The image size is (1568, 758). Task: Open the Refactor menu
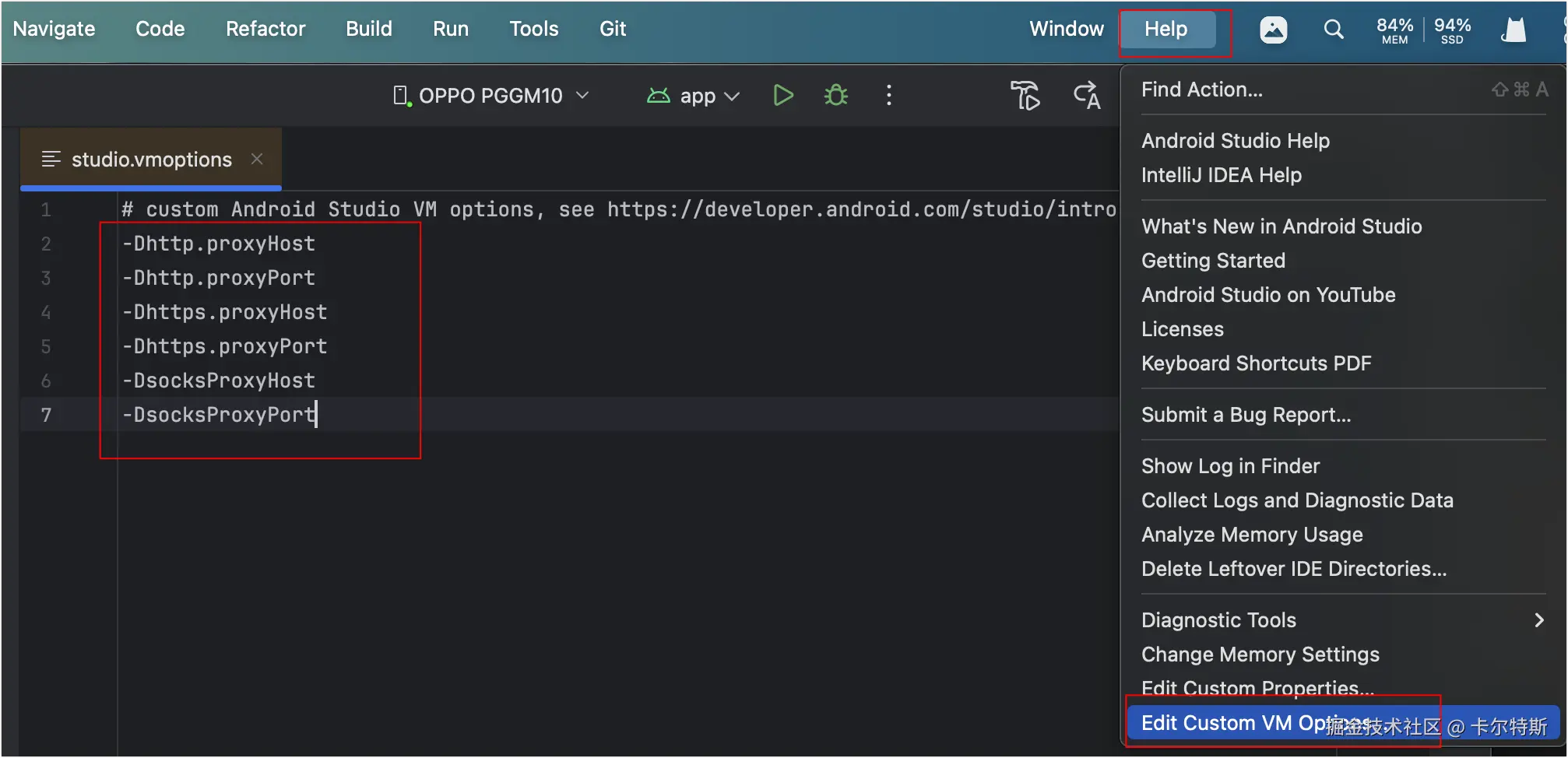(265, 29)
